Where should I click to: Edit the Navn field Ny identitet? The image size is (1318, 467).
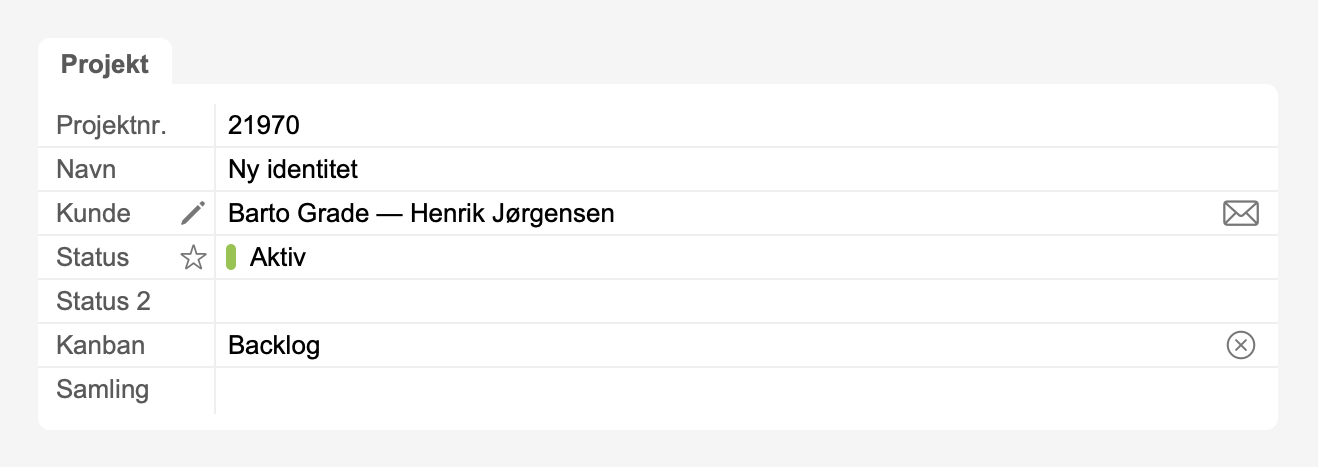click(293, 170)
